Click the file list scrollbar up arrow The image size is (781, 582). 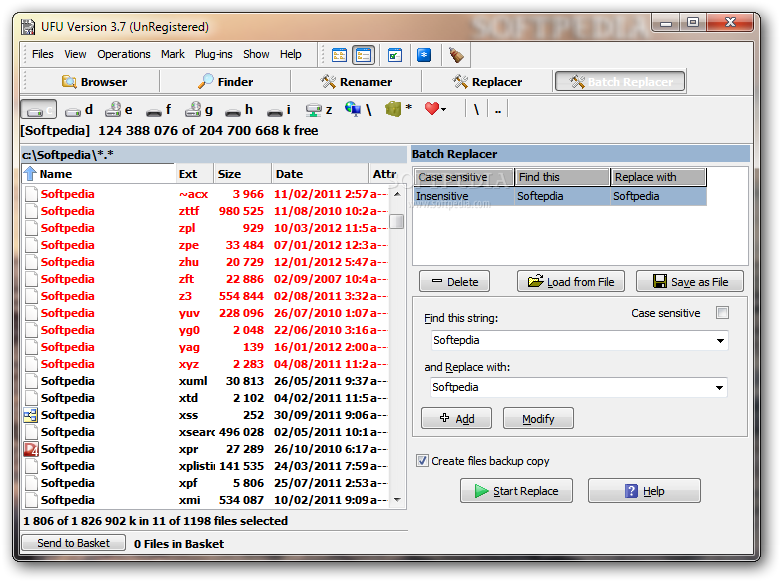tap(397, 194)
